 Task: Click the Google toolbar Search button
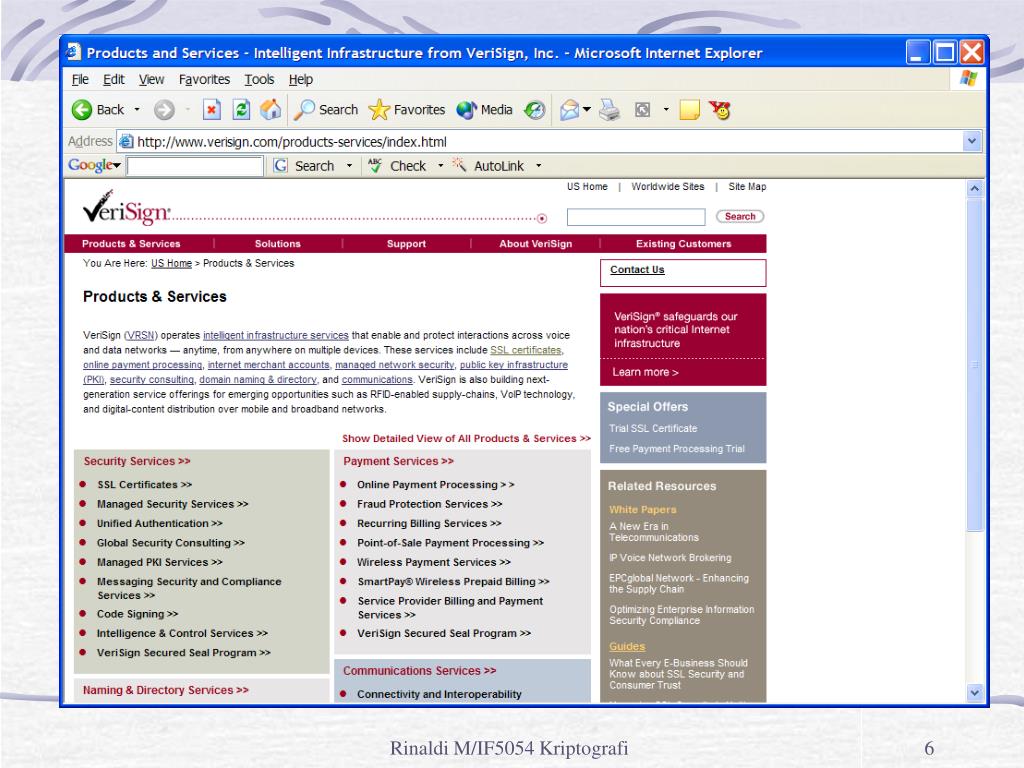(x=304, y=166)
